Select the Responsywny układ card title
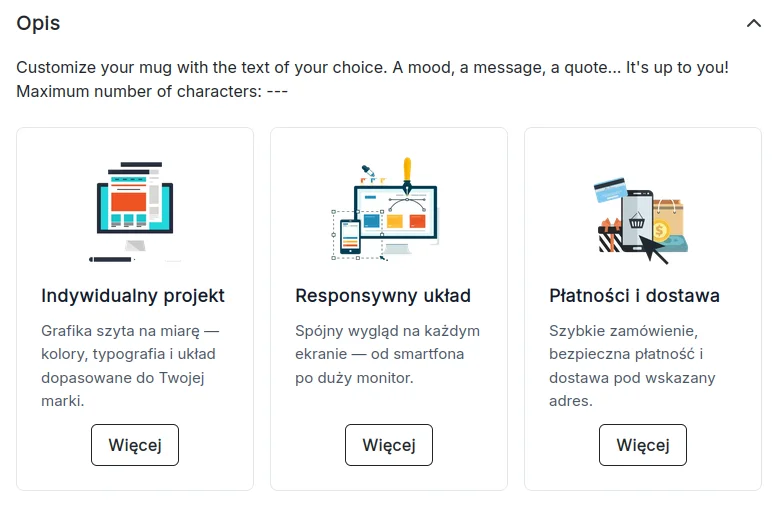The height and width of the screenshot is (505, 779). (383, 296)
